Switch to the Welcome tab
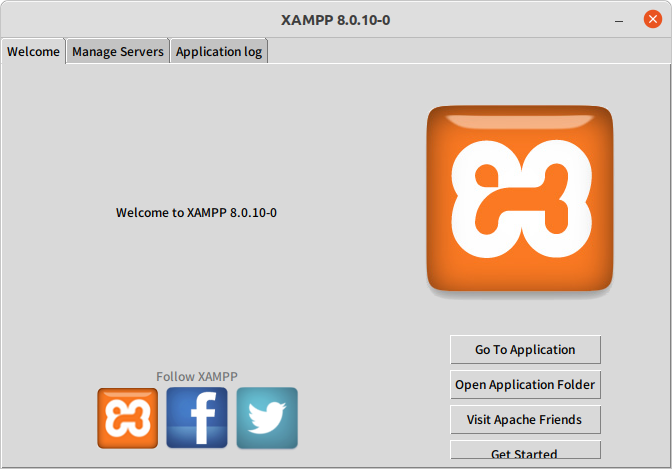 [33, 51]
